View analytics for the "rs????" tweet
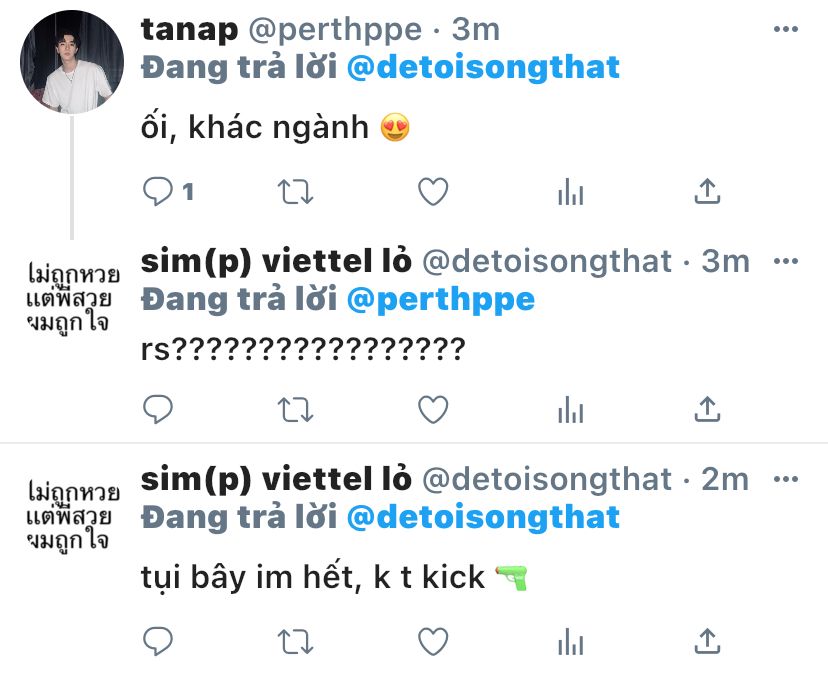 pos(569,409)
